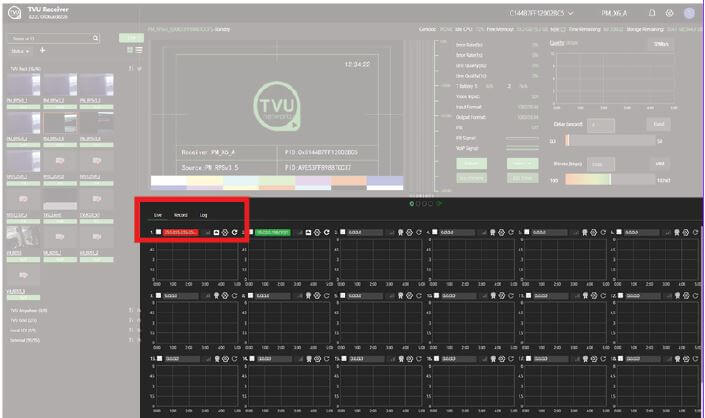Click the bitrate value input field
The height and width of the screenshot is (418, 705).
[601, 164]
